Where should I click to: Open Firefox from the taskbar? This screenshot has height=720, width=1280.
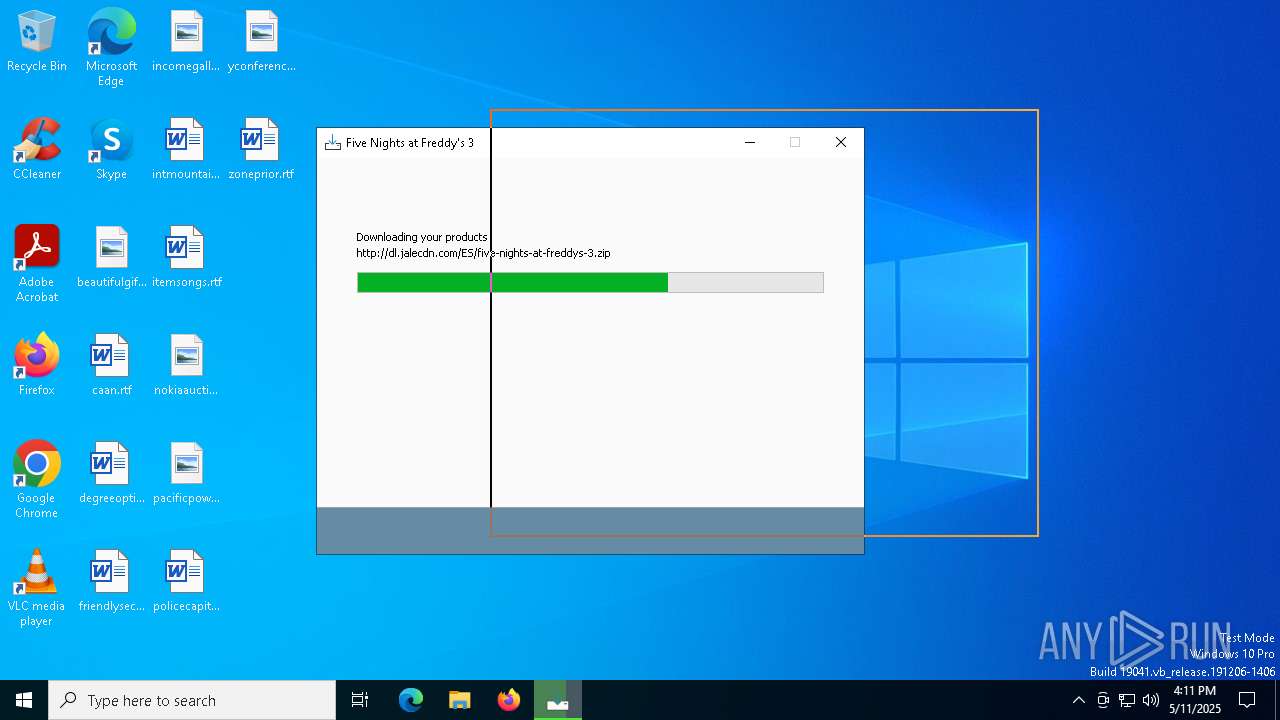509,700
